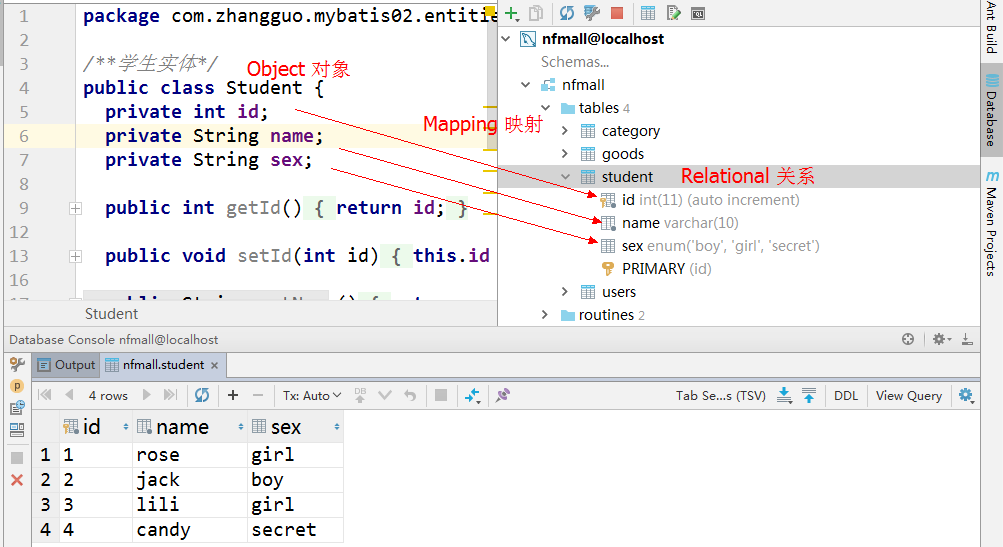
Task: Add a new row with plus icon
Action: pos(233,395)
